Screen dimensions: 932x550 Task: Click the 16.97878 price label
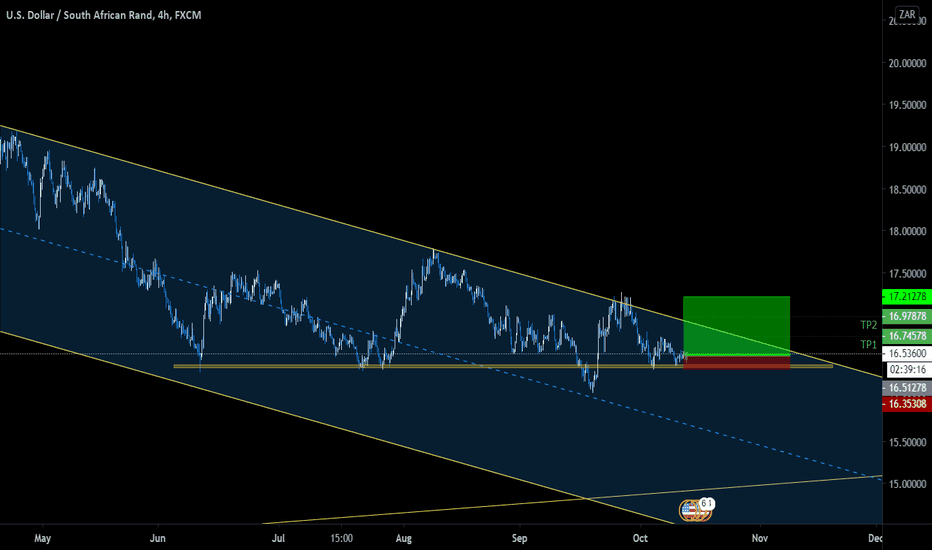click(907, 316)
